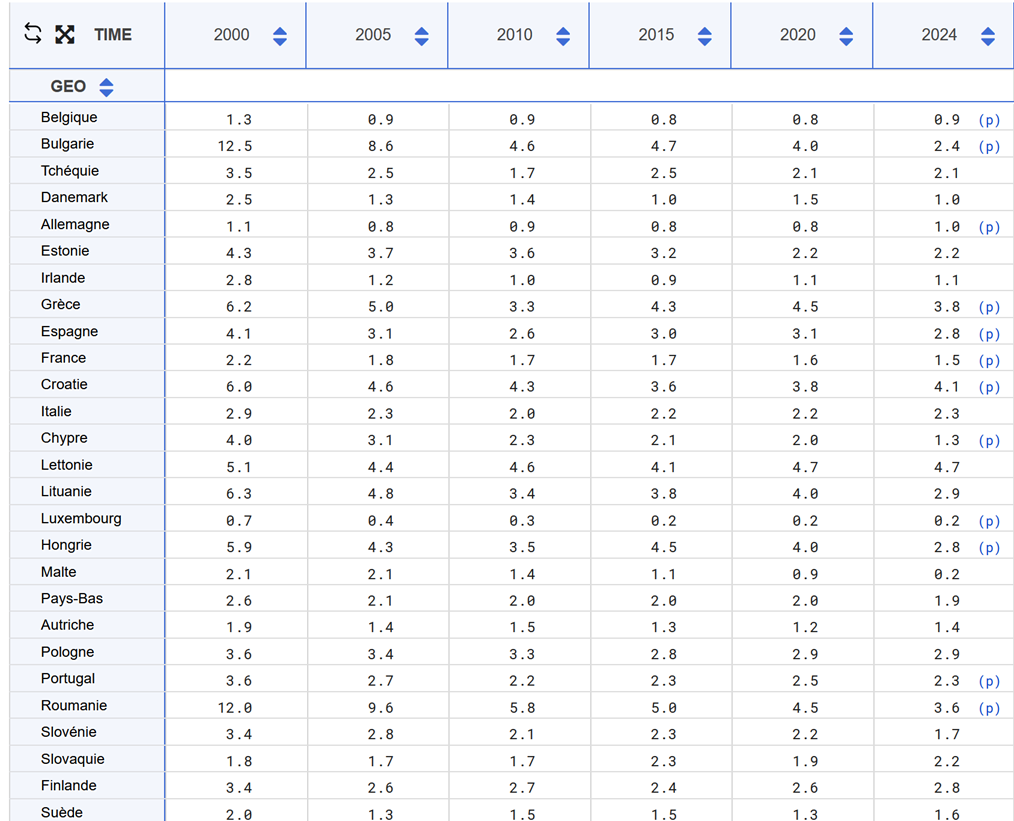Sort countries using GEO sort arrows
This screenshot has height=821, width=1014.
(x=106, y=87)
